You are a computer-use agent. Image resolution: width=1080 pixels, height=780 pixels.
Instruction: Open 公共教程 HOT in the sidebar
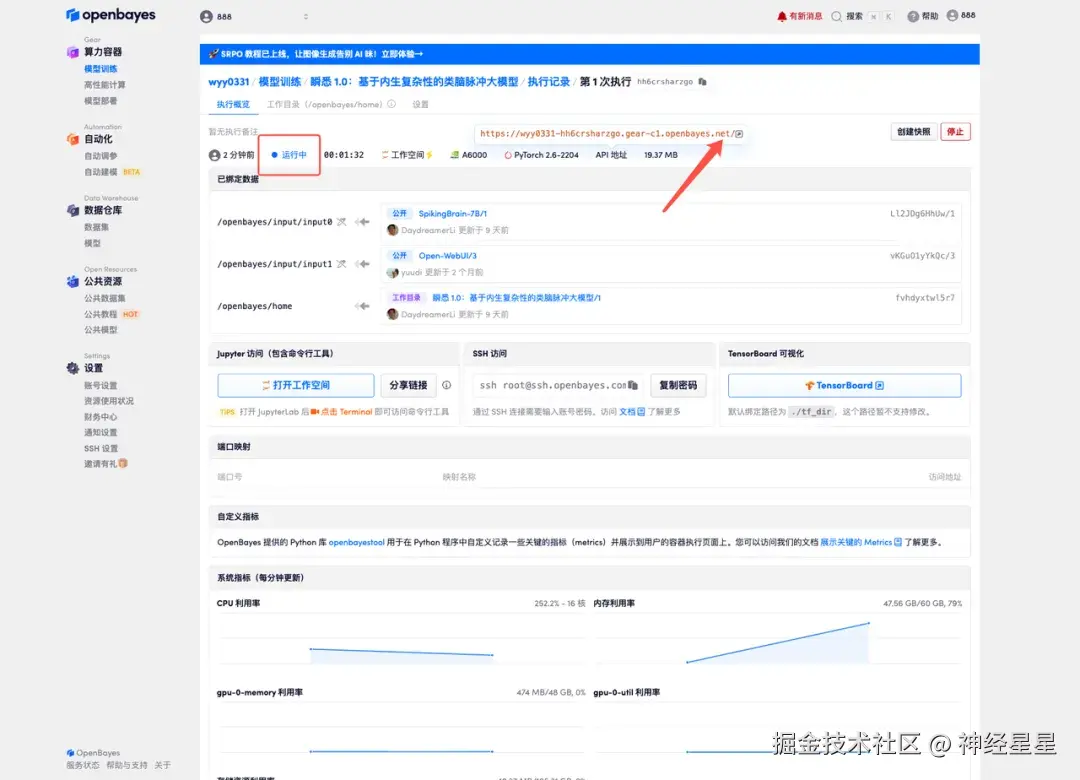(111, 314)
